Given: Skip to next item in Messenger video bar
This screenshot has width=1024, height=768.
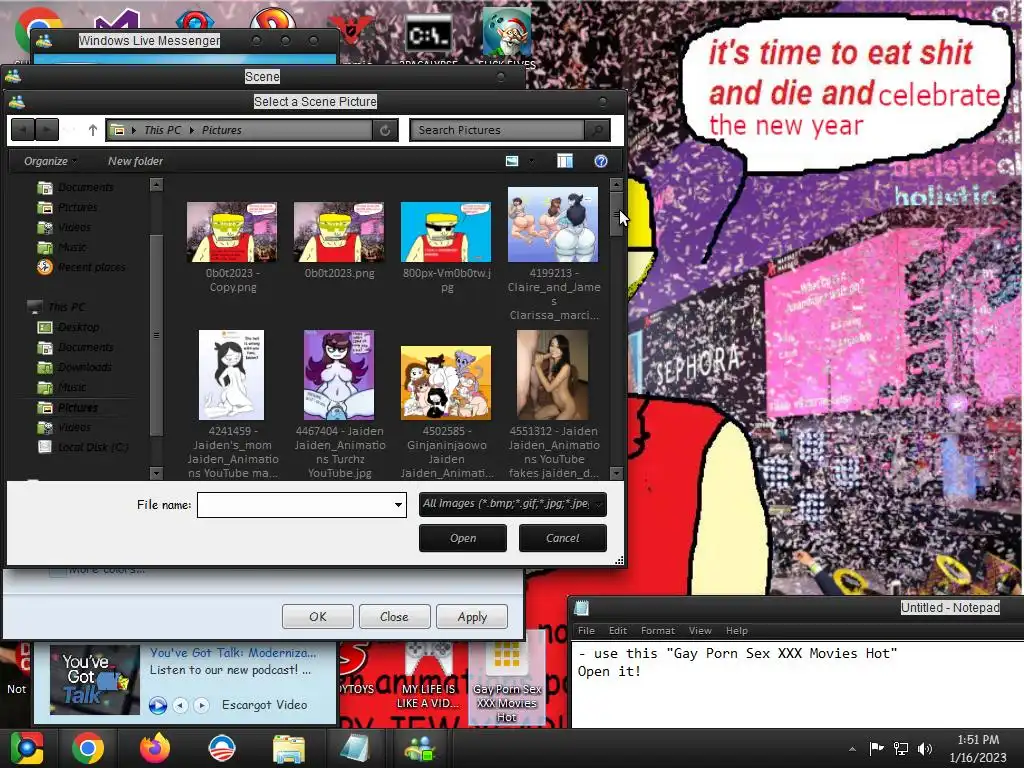Looking at the screenshot, I should (202, 705).
